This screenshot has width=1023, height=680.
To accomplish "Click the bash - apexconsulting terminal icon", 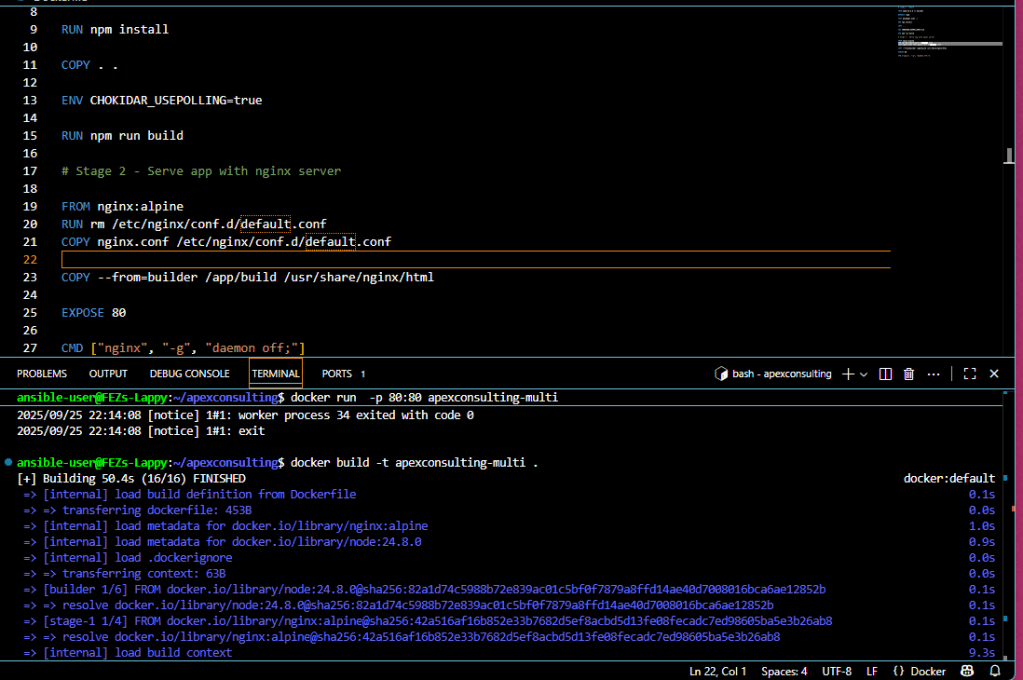I will [721, 374].
